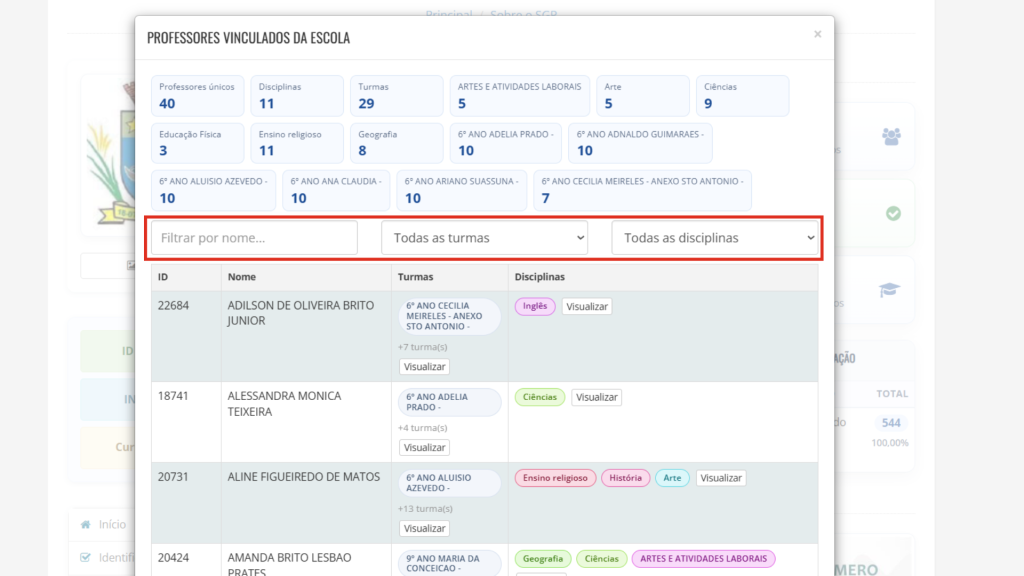Select the Professores únicos summary card
1024x576 pixels.
tap(197, 96)
